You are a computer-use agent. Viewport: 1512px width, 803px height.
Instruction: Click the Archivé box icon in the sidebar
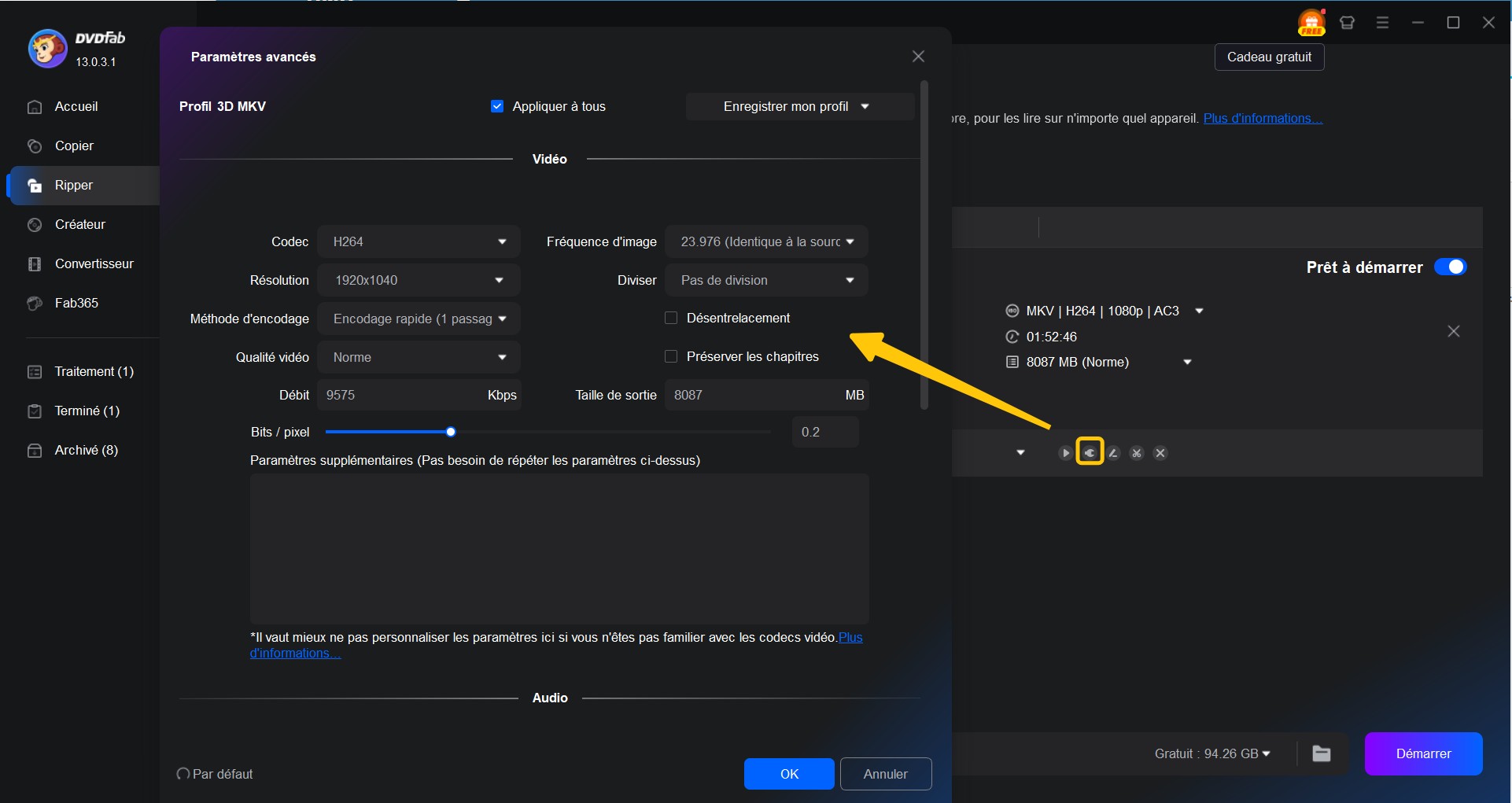point(35,451)
